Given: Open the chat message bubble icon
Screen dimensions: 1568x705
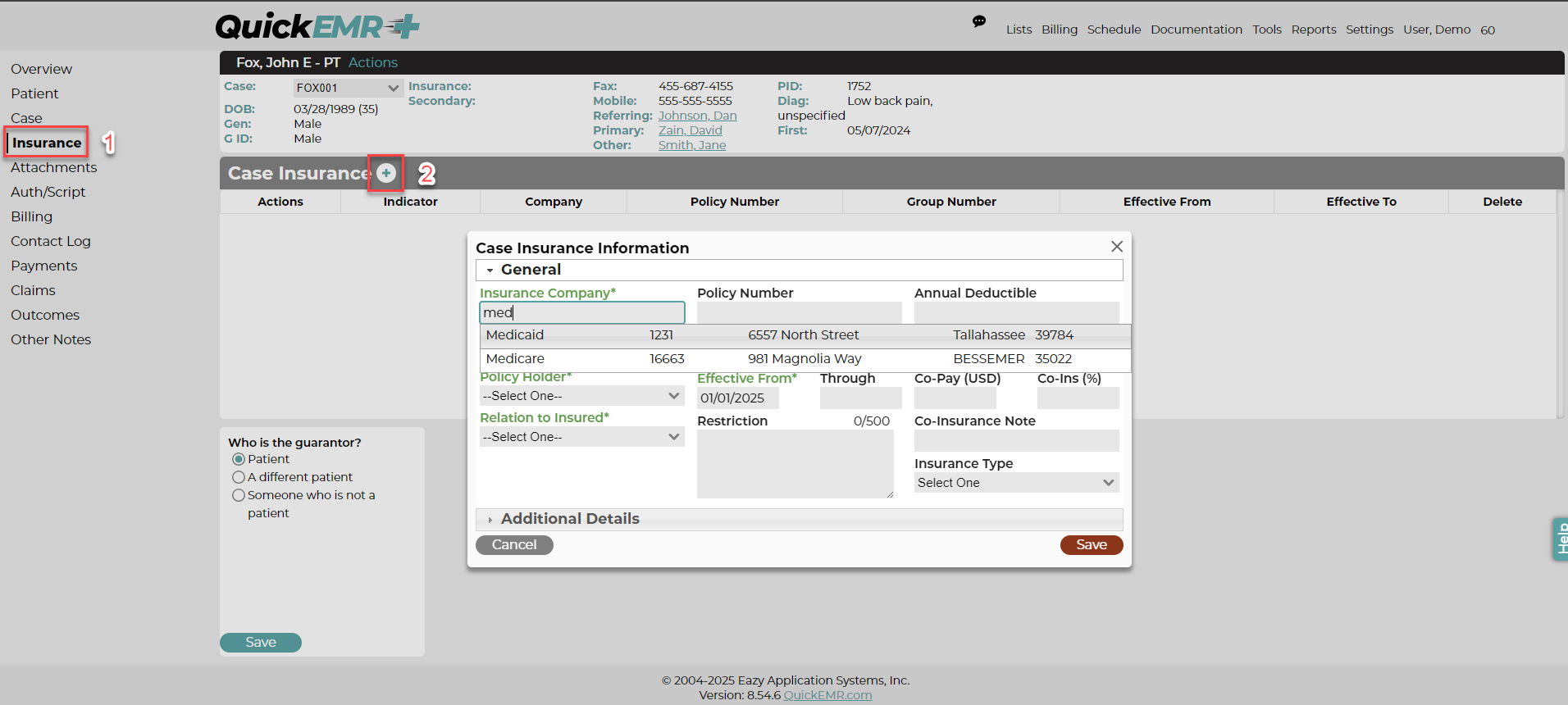Looking at the screenshot, I should pos(979,21).
